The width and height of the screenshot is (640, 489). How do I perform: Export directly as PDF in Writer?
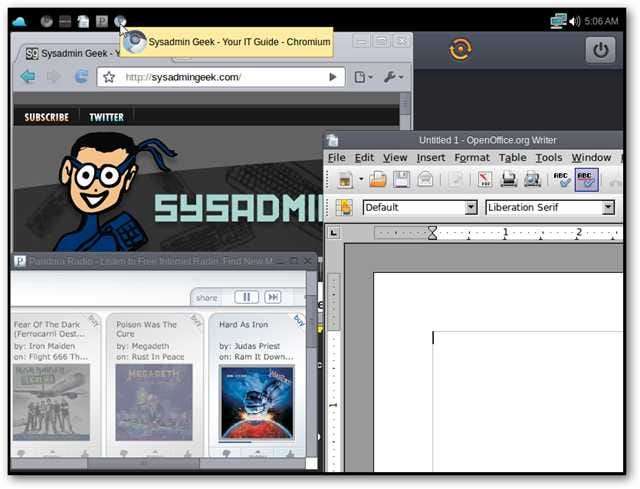point(485,179)
